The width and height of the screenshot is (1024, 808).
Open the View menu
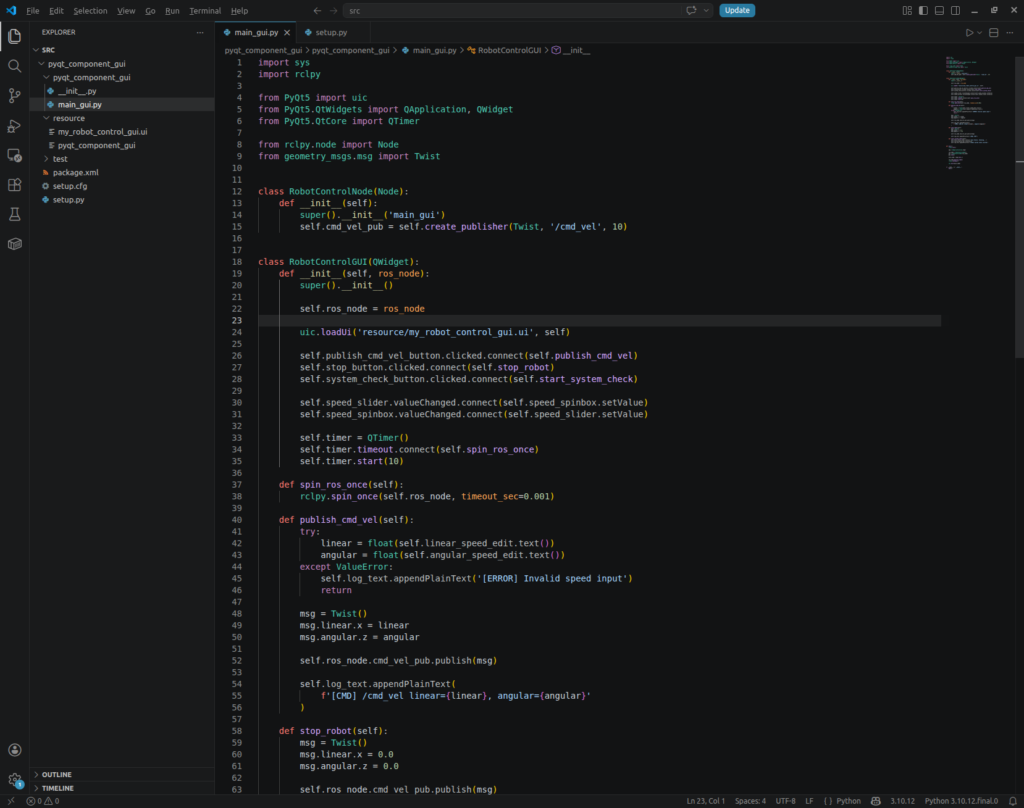[x=126, y=10]
